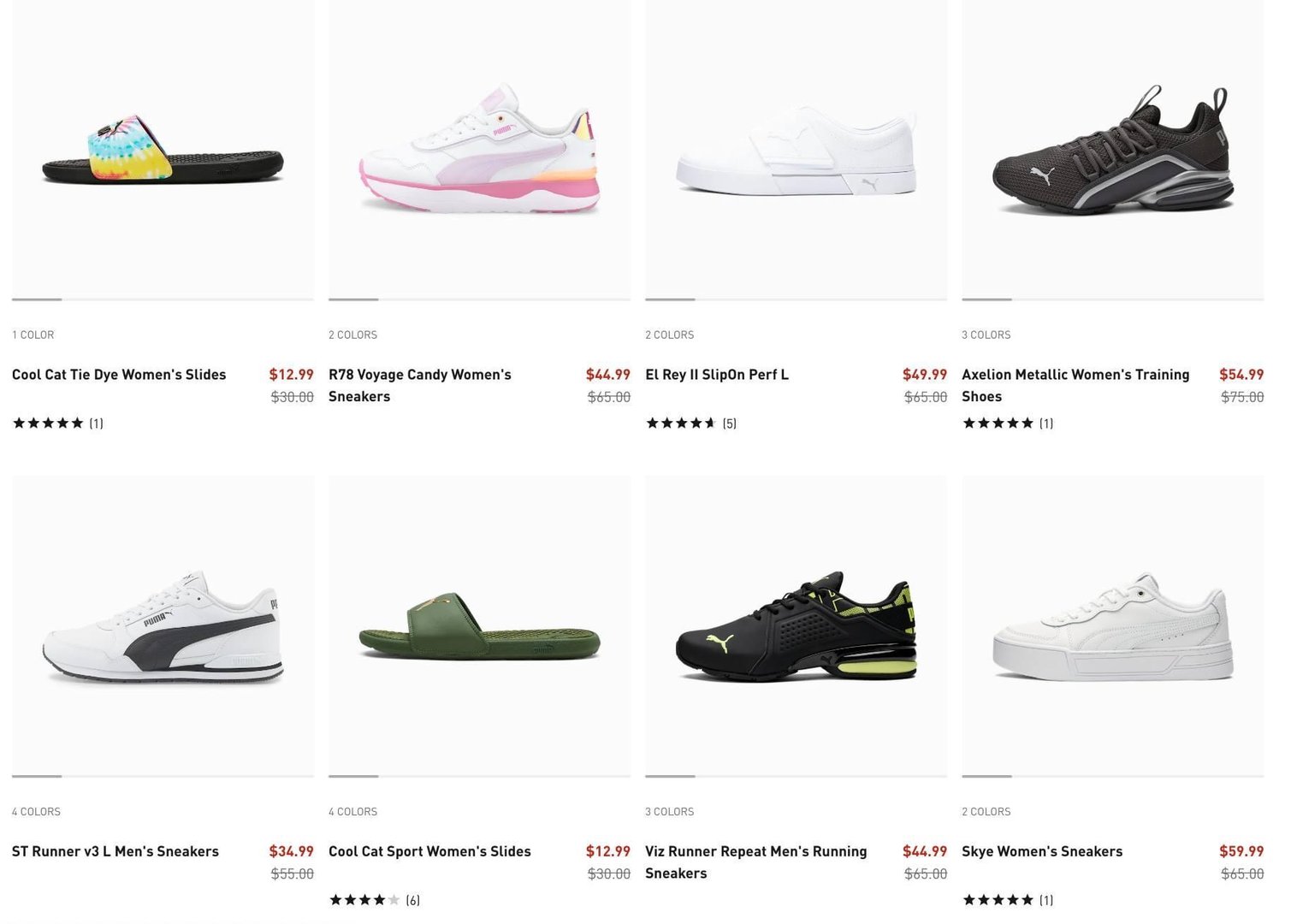Open the R78 Voyage Candy sneaker image
The height and width of the screenshot is (924, 1291).
[x=479, y=150]
